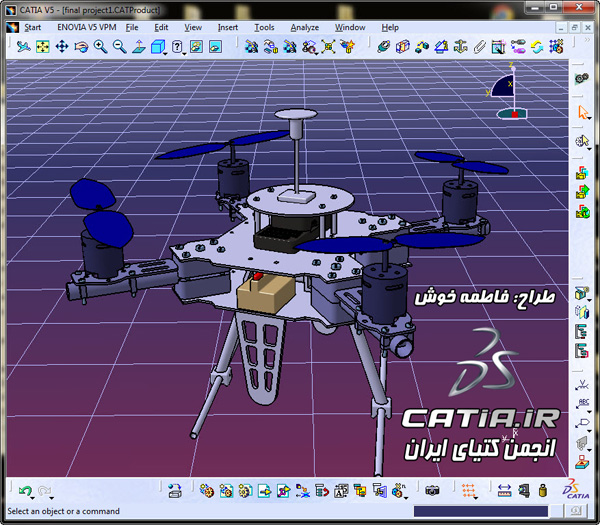Image resolution: width=600 pixels, height=525 pixels.
Task: Open the Start menu
Action: point(32,28)
